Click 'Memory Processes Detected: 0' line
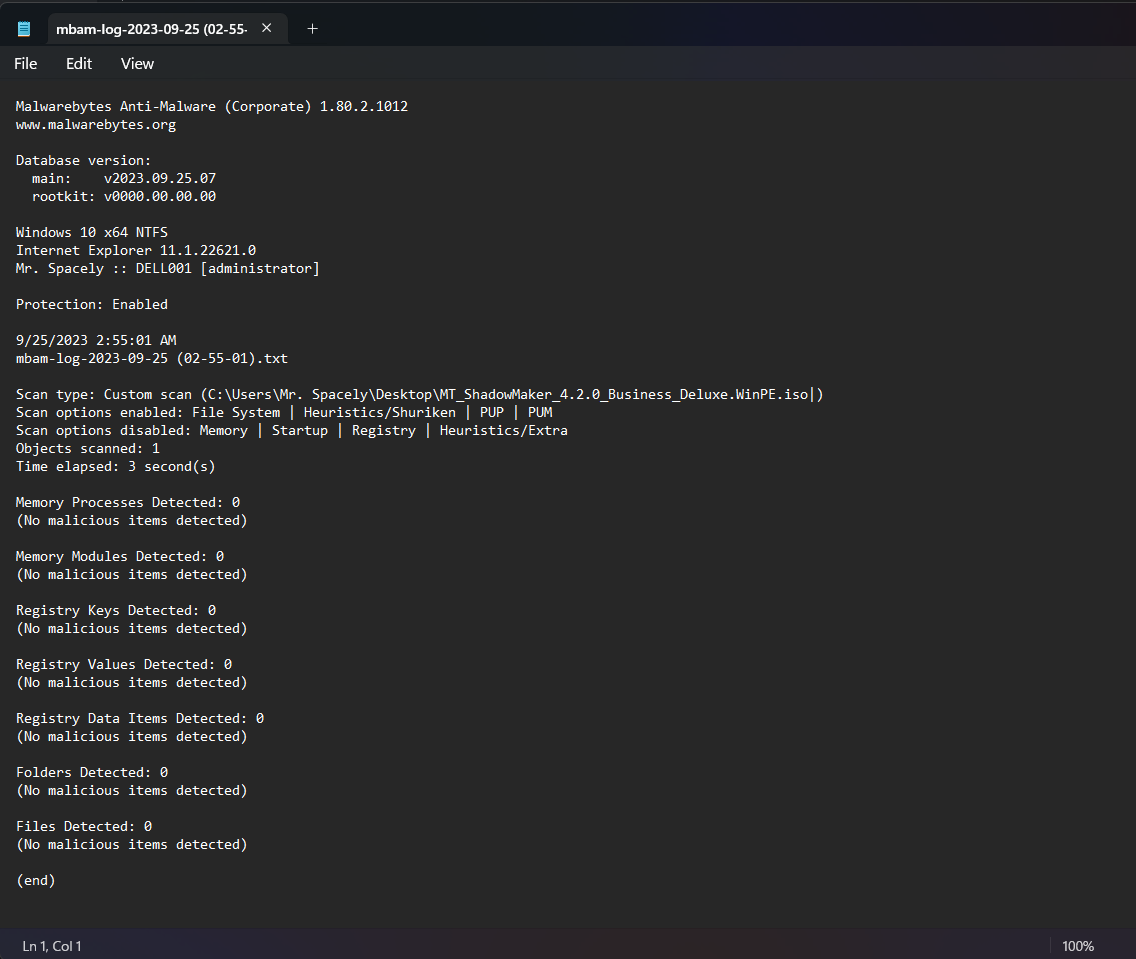Image resolution: width=1136 pixels, height=959 pixels. pyautogui.click(x=128, y=503)
